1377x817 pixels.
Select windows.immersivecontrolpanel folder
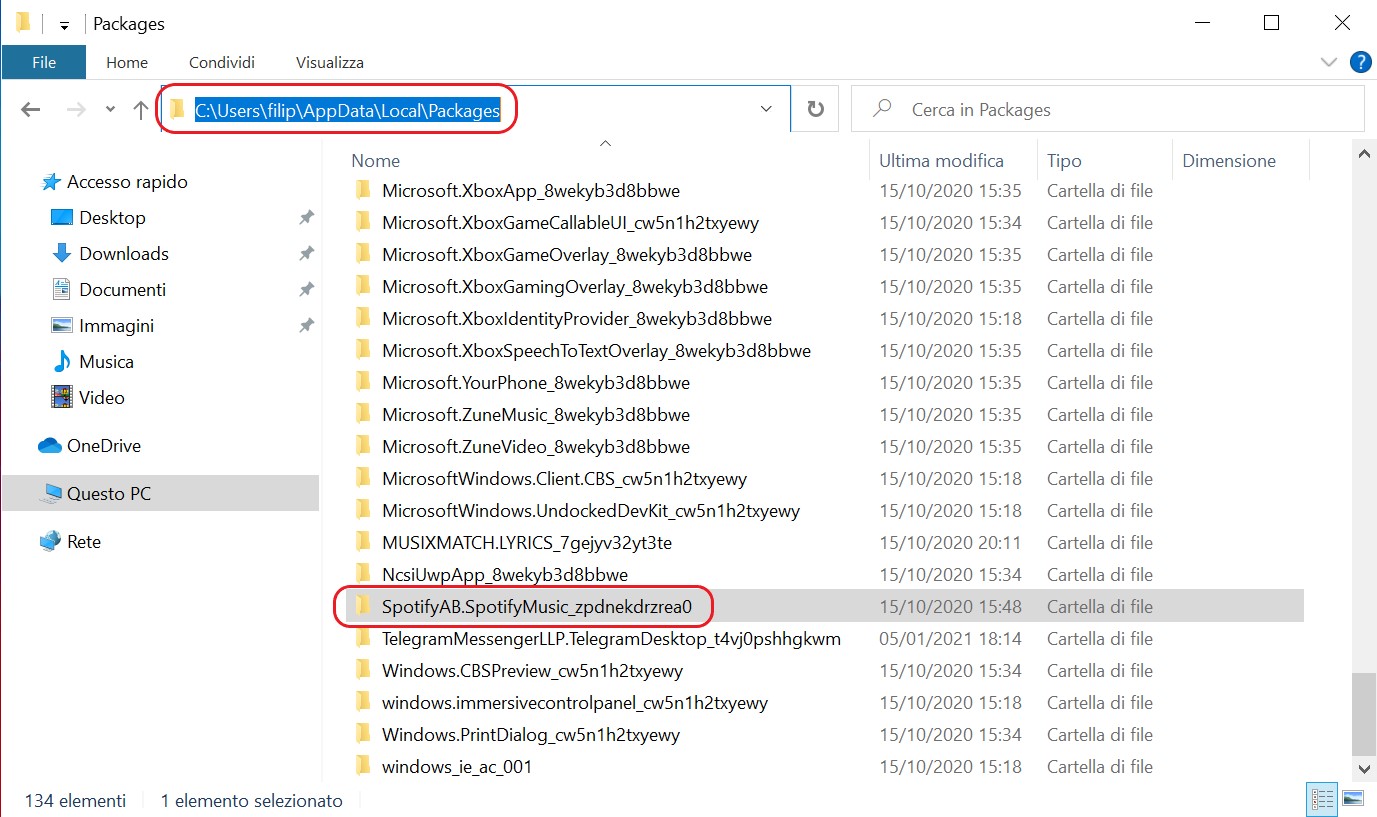[575, 703]
